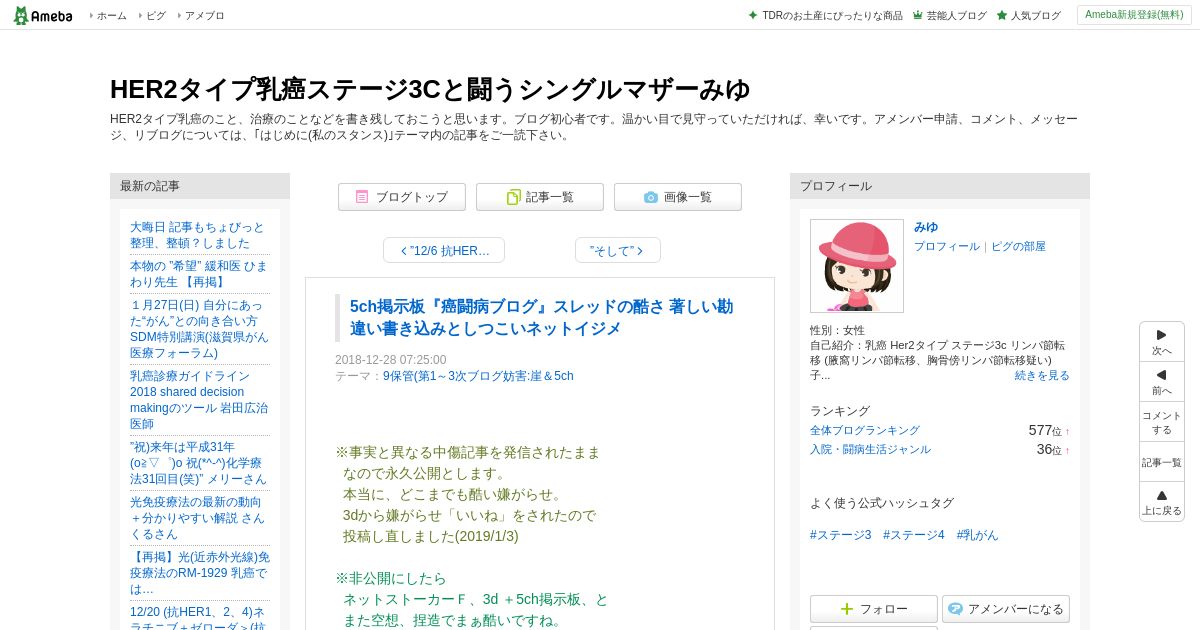Open 入院・闘病生活ジャンル link
Image resolution: width=1200 pixels, height=630 pixels.
pos(870,449)
